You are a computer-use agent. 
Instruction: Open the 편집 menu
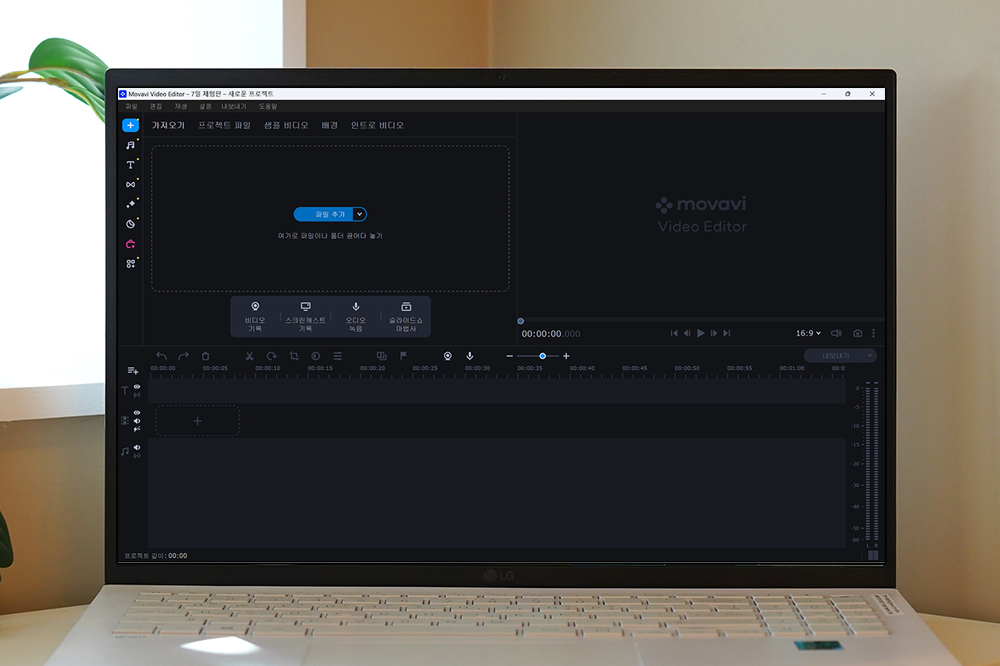(156, 107)
